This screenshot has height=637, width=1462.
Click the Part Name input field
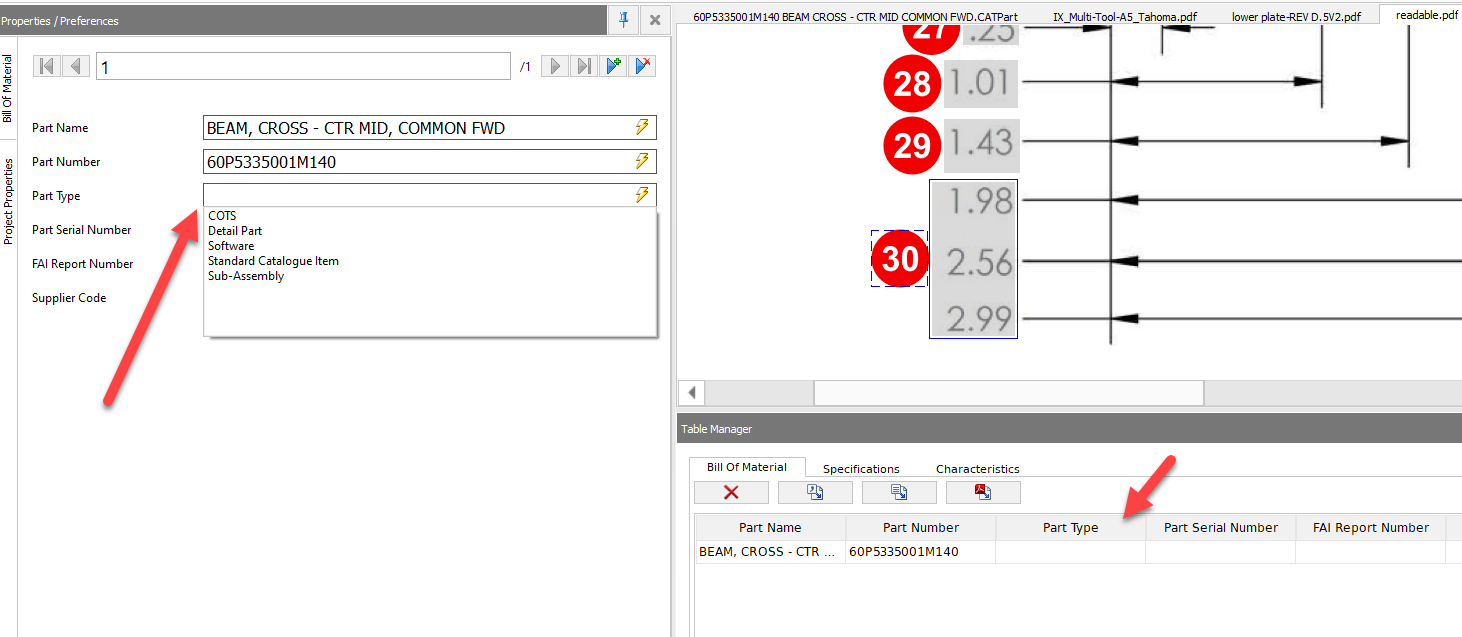coord(430,127)
